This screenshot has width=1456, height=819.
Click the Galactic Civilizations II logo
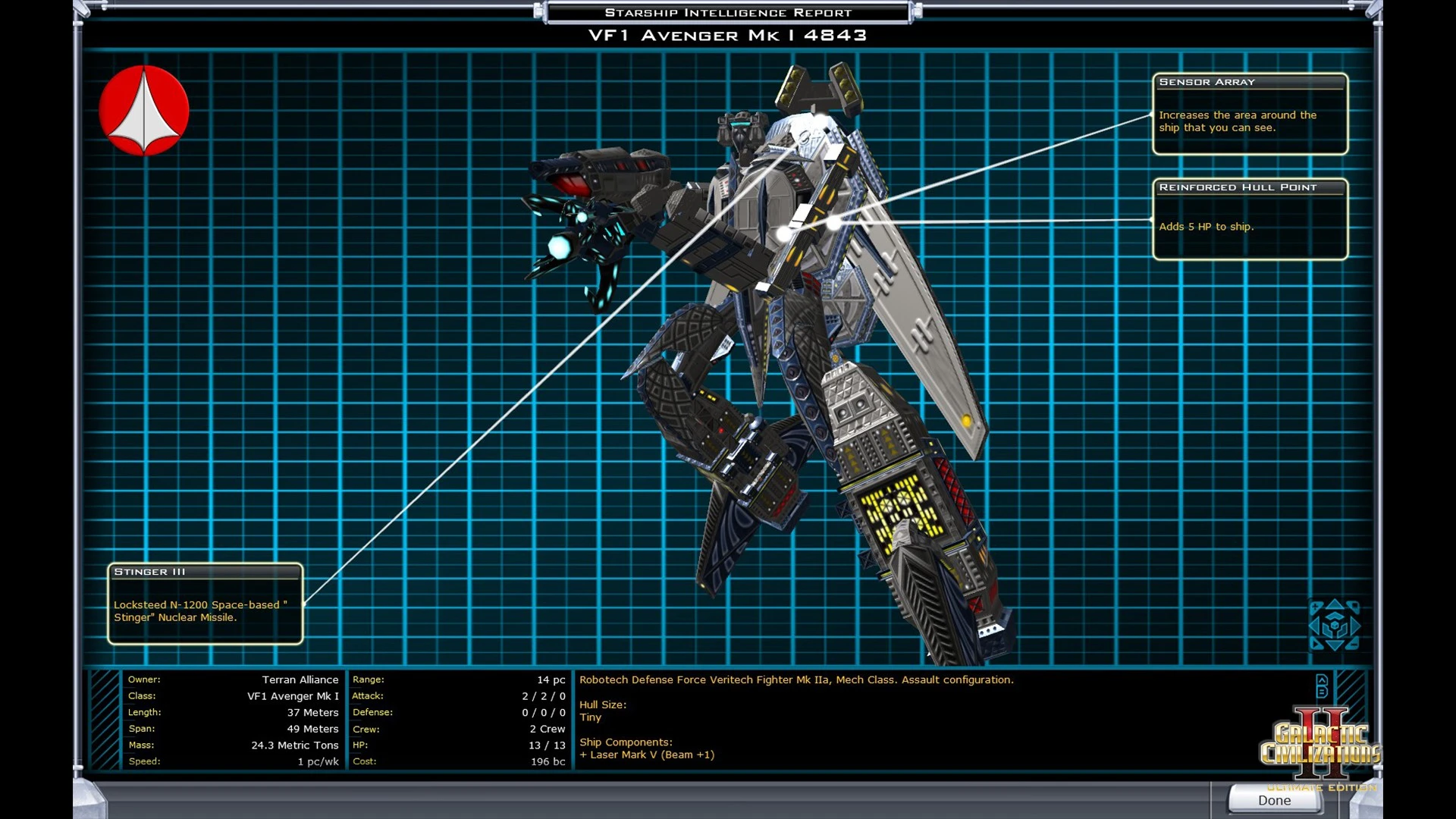click(1320, 745)
